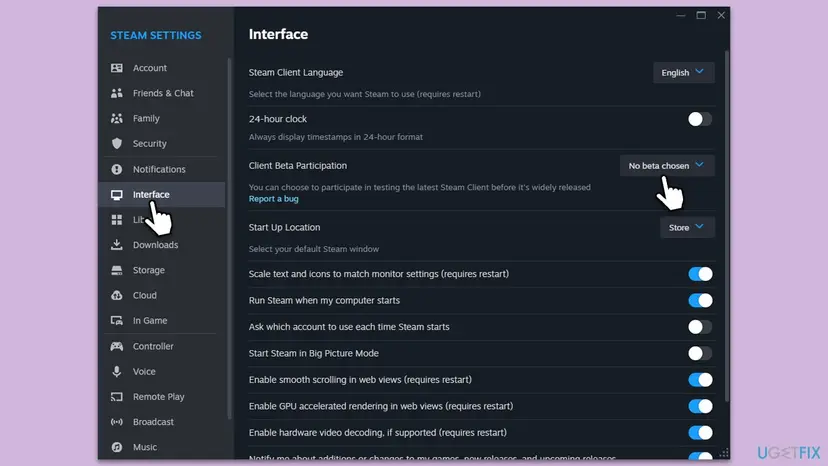The width and height of the screenshot is (828, 466).
Task: Click the Notifications exclamation icon
Action: tap(117, 169)
